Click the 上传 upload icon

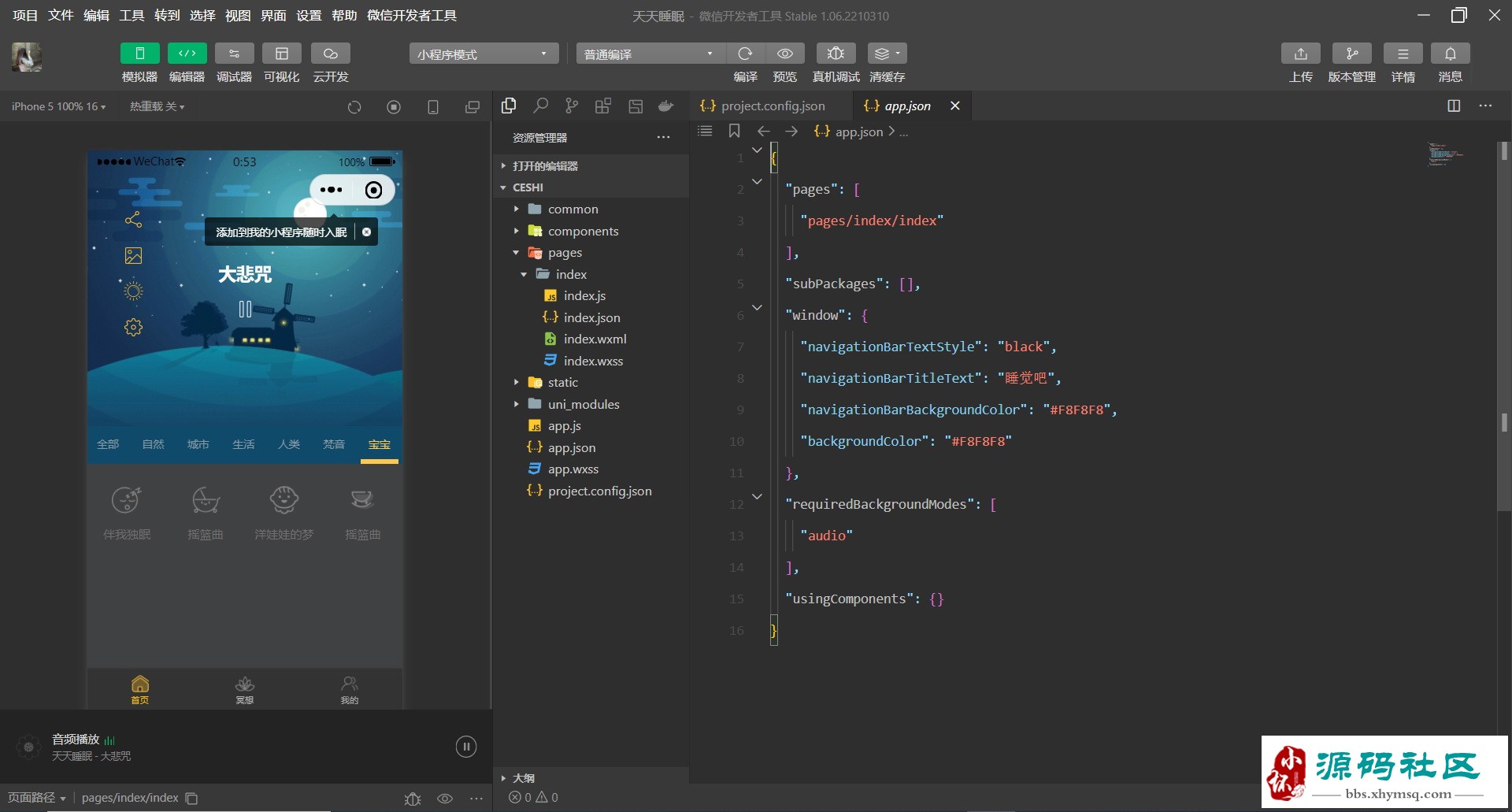pyautogui.click(x=1300, y=54)
